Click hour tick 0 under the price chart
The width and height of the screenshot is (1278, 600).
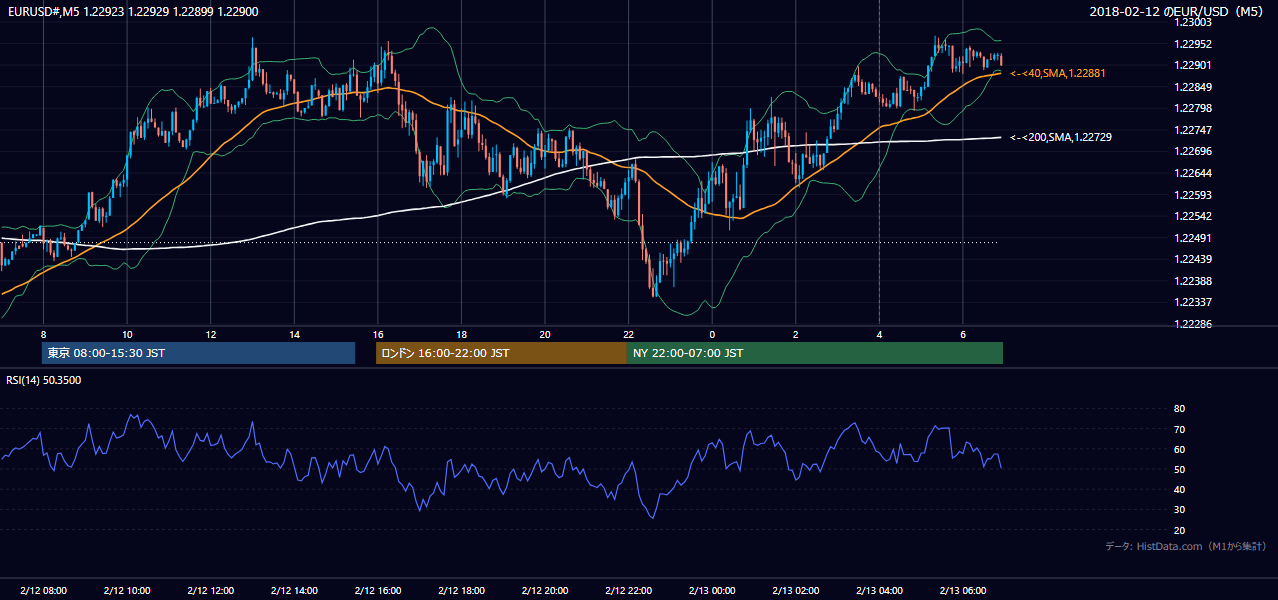click(712, 334)
